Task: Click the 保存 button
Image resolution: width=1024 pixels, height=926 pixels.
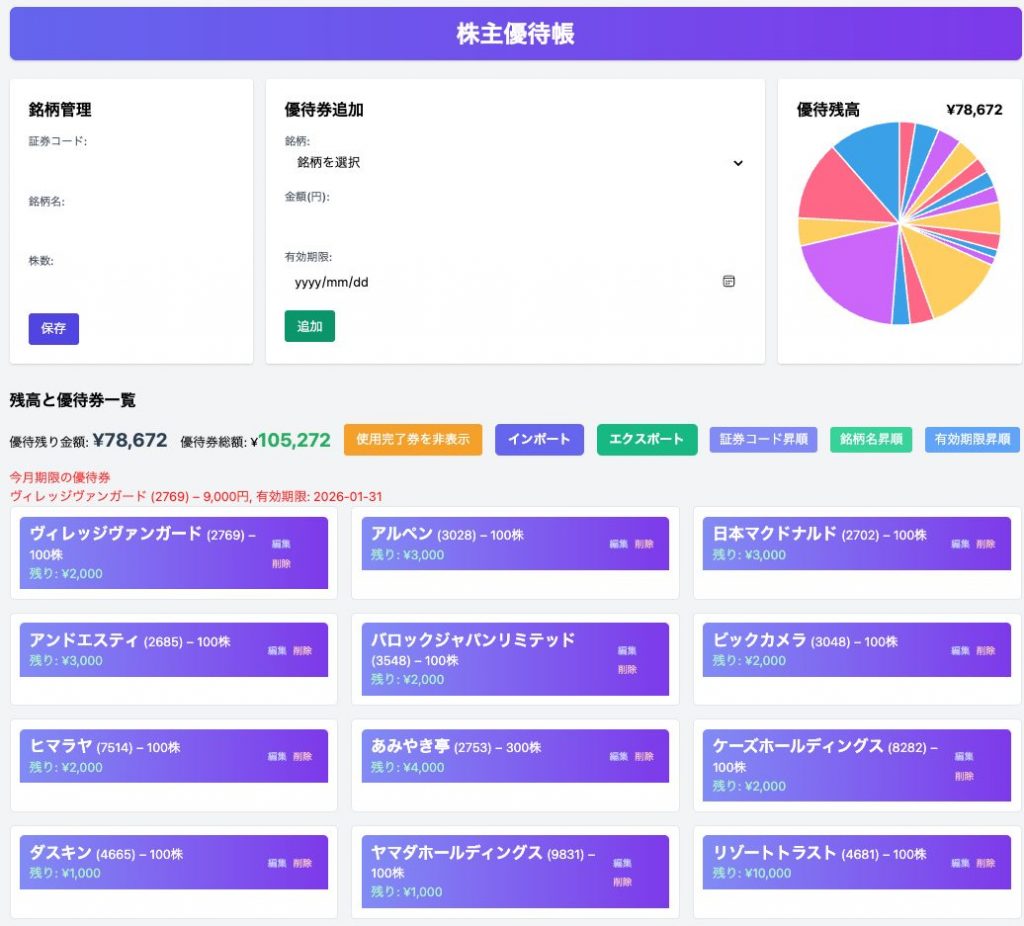Action: point(54,328)
